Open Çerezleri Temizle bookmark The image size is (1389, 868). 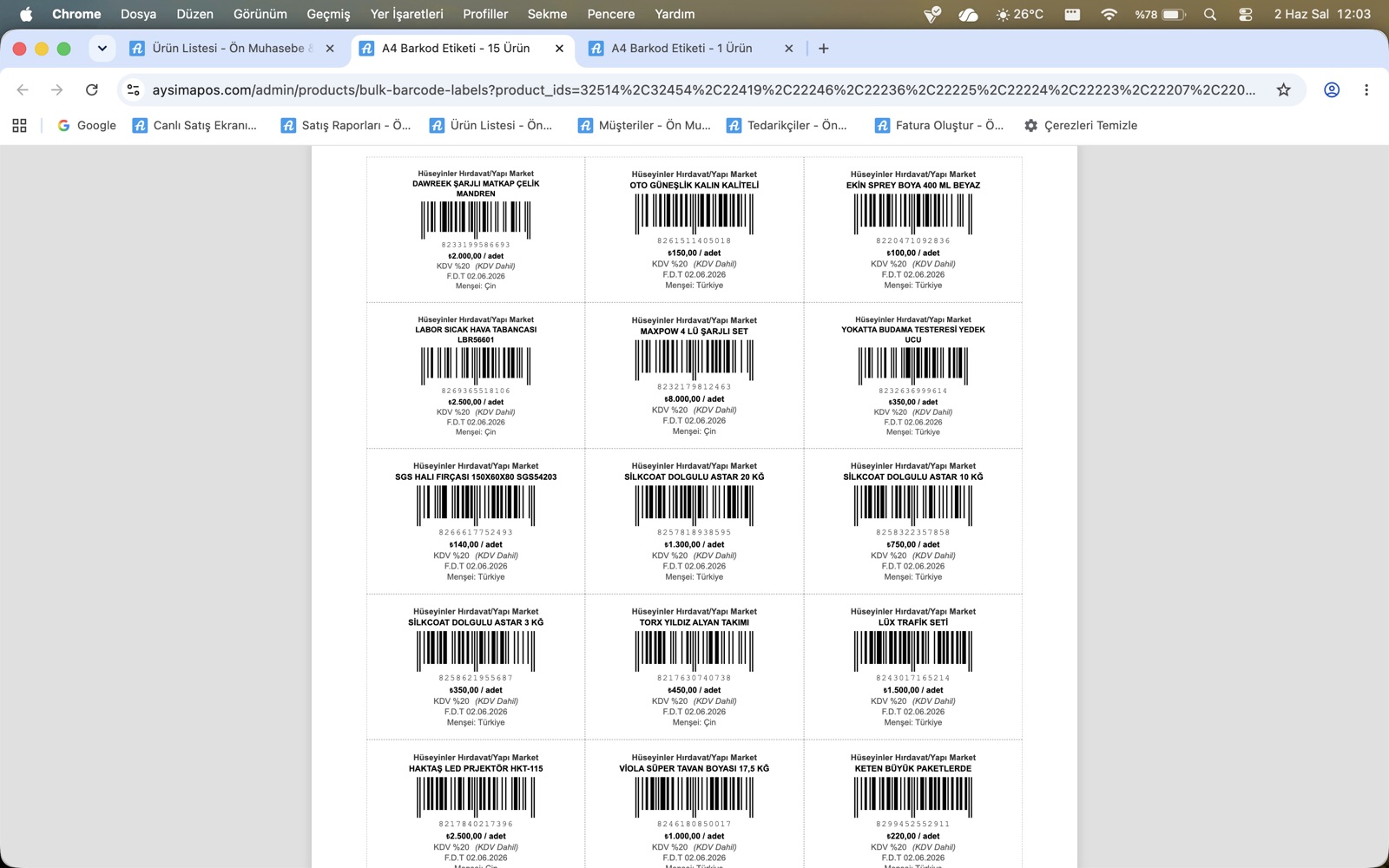1081,125
